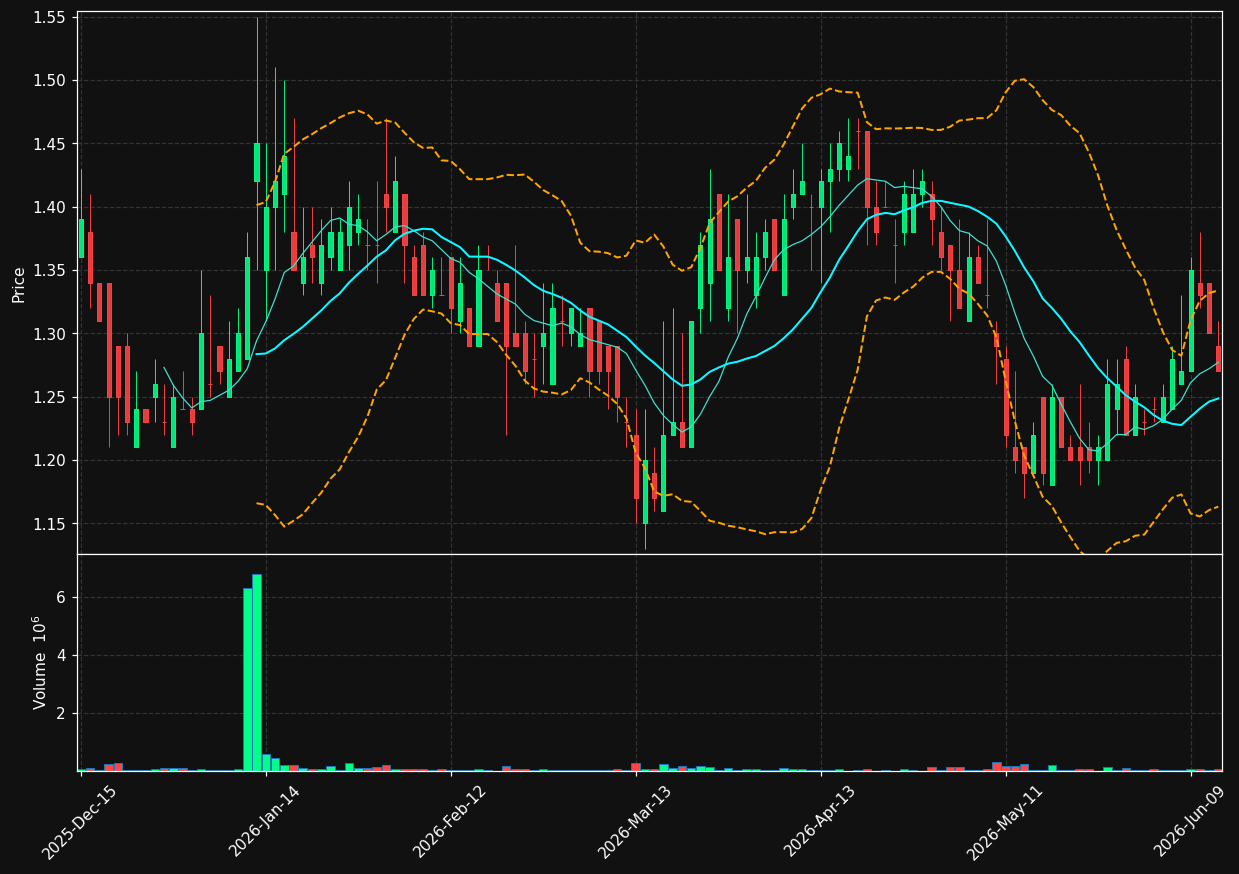Click the 2026-Jan-14 date label

click(x=264, y=822)
